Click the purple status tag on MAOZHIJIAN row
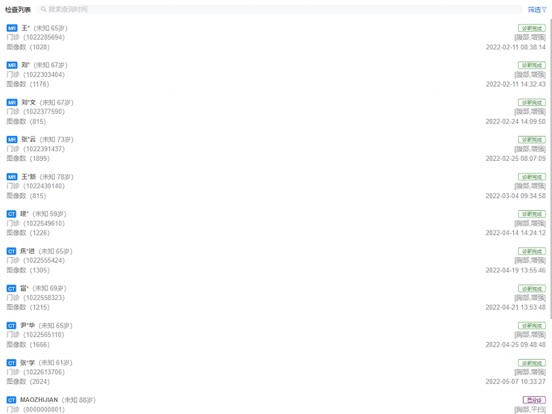552x414 pixels. (x=534, y=400)
